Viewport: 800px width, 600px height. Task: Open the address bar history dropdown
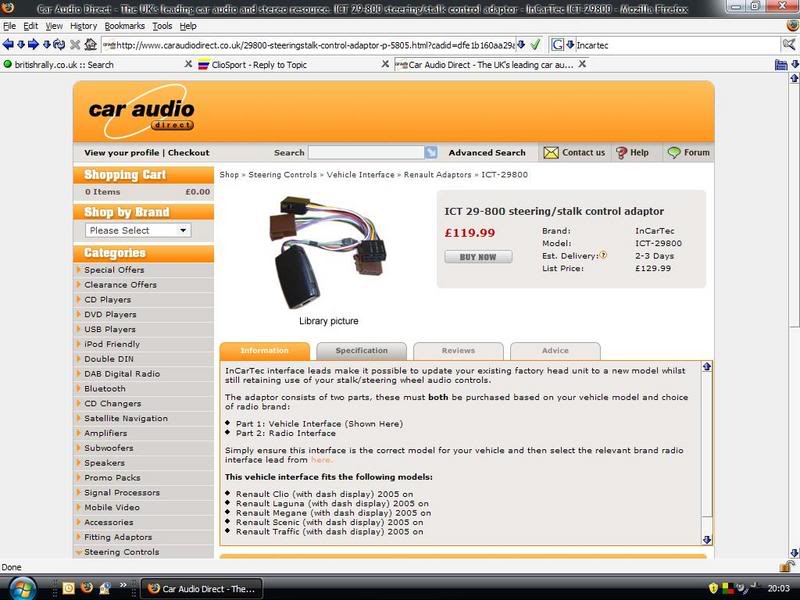(x=520, y=45)
